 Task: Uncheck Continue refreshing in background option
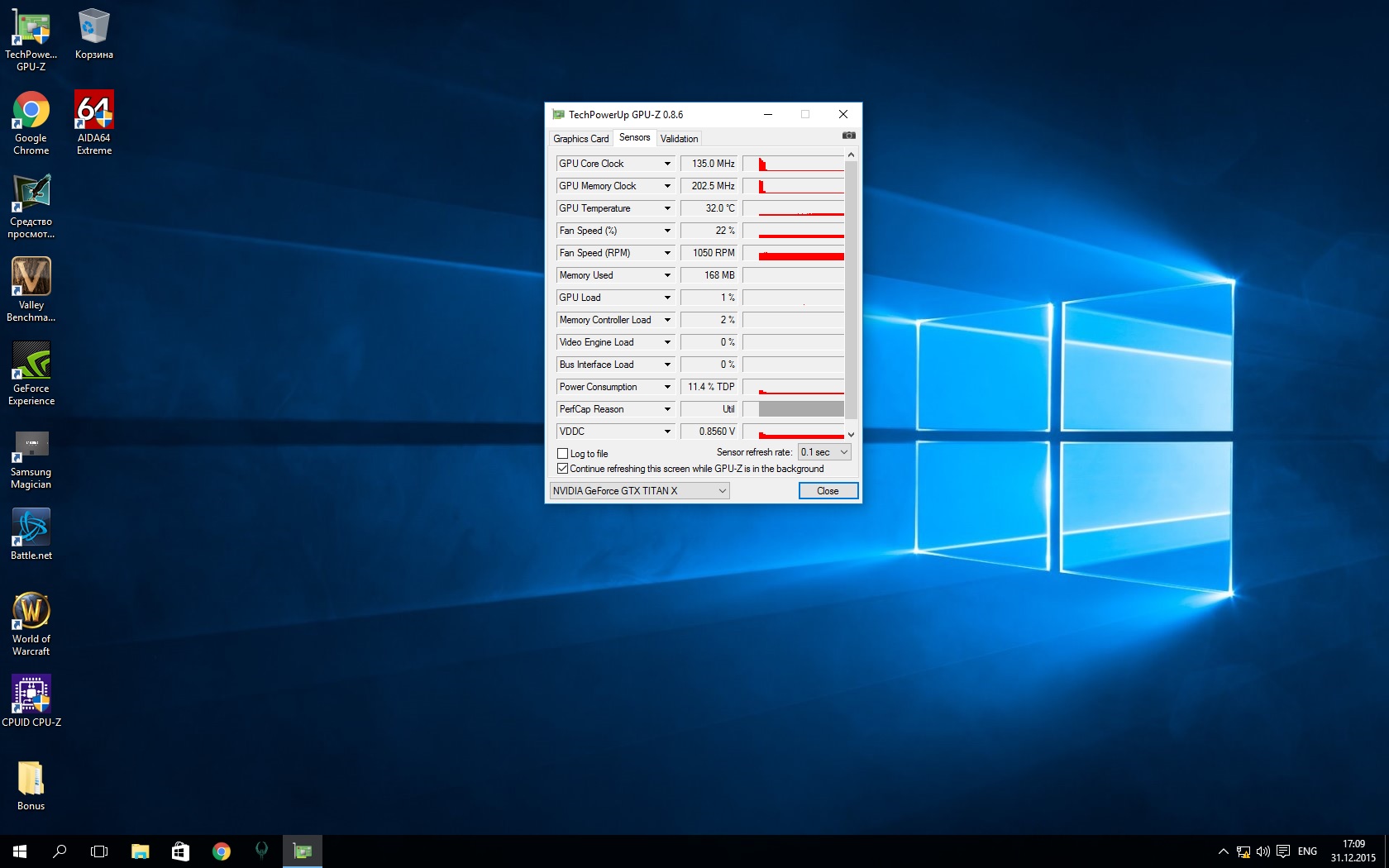click(x=563, y=469)
